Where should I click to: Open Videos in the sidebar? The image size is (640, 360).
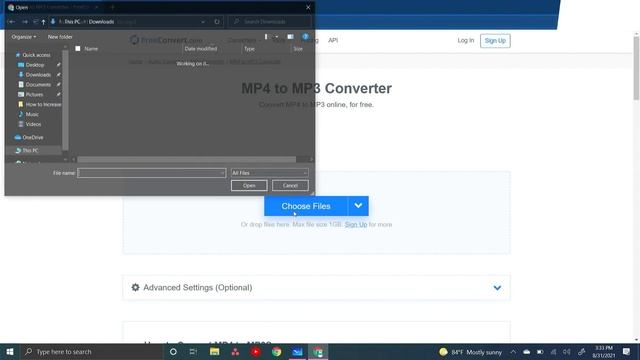tap(33, 124)
